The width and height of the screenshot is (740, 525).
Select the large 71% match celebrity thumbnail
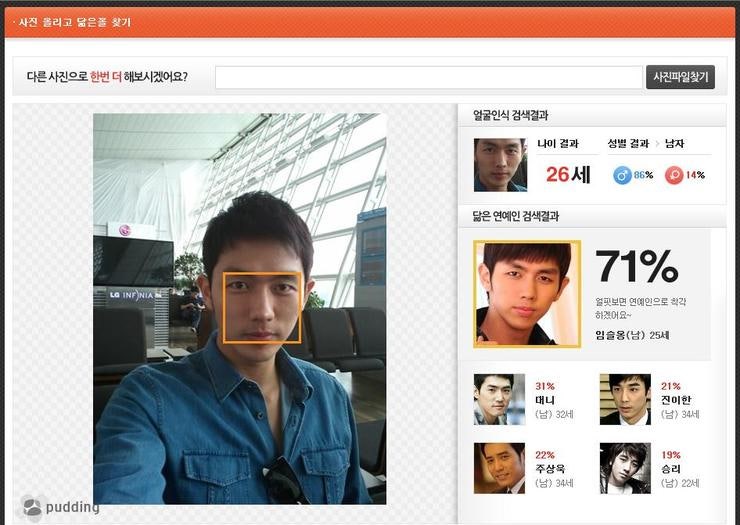(x=527, y=294)
